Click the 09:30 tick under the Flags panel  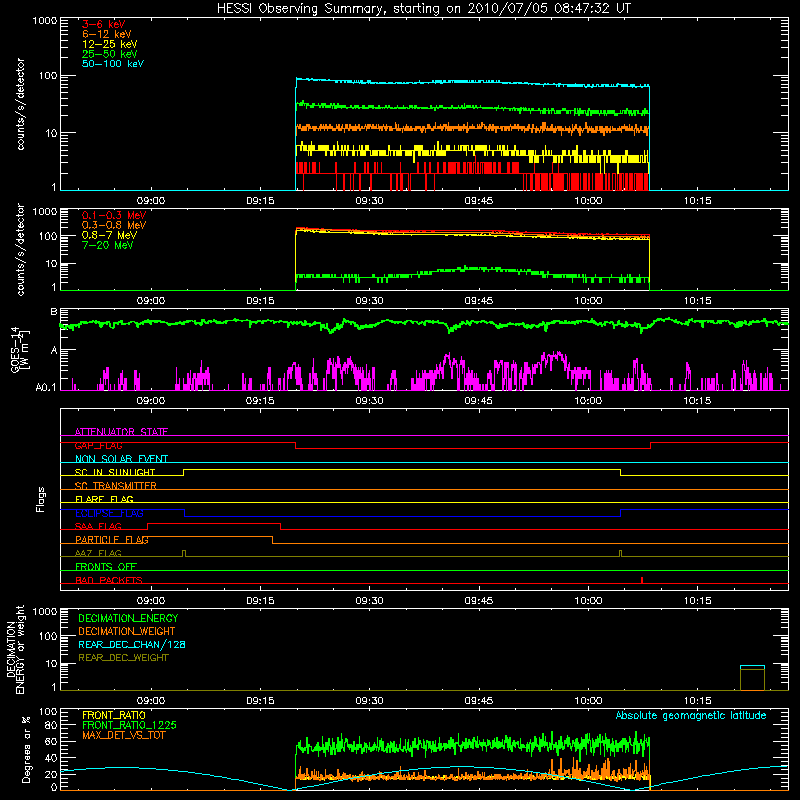pos(369,601)
